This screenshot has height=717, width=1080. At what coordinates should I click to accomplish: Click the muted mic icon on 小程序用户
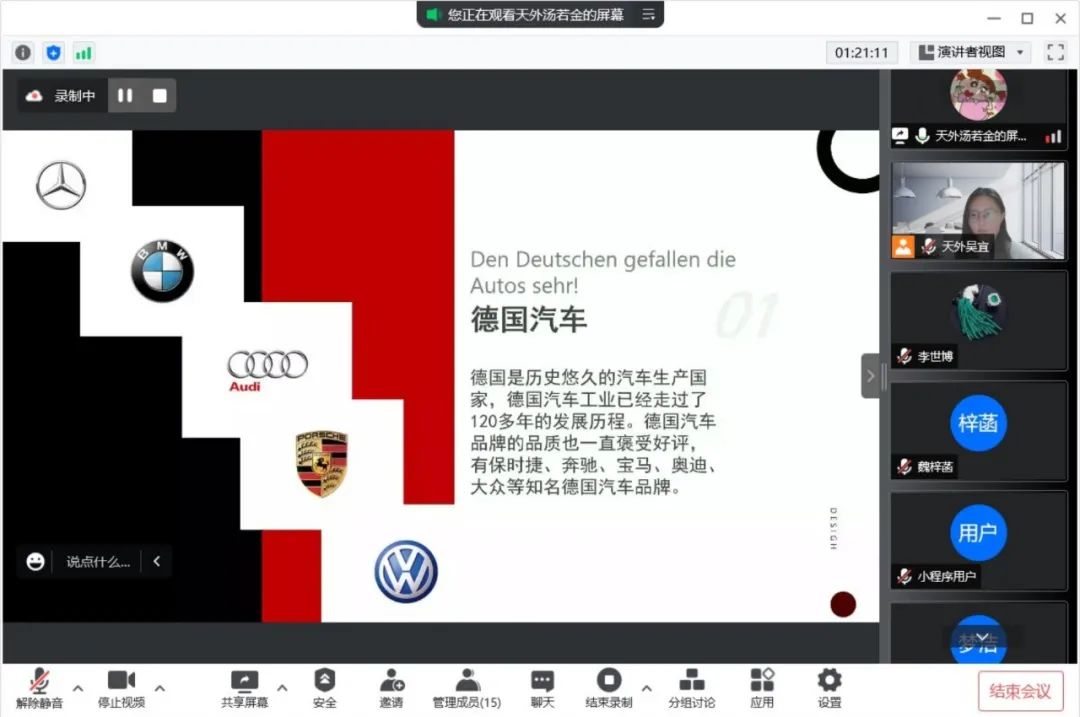click(x=905, y=576)
